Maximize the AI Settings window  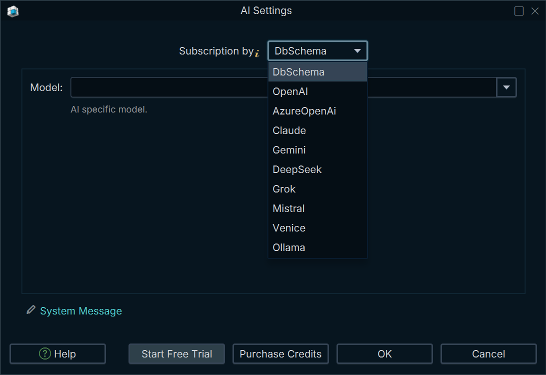click(x=519, y=11)
